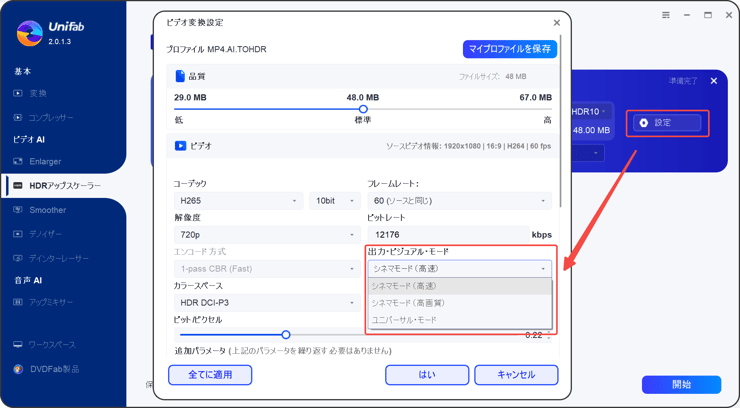
Task: Close the Unifab main window
Action: coord(729,15)
